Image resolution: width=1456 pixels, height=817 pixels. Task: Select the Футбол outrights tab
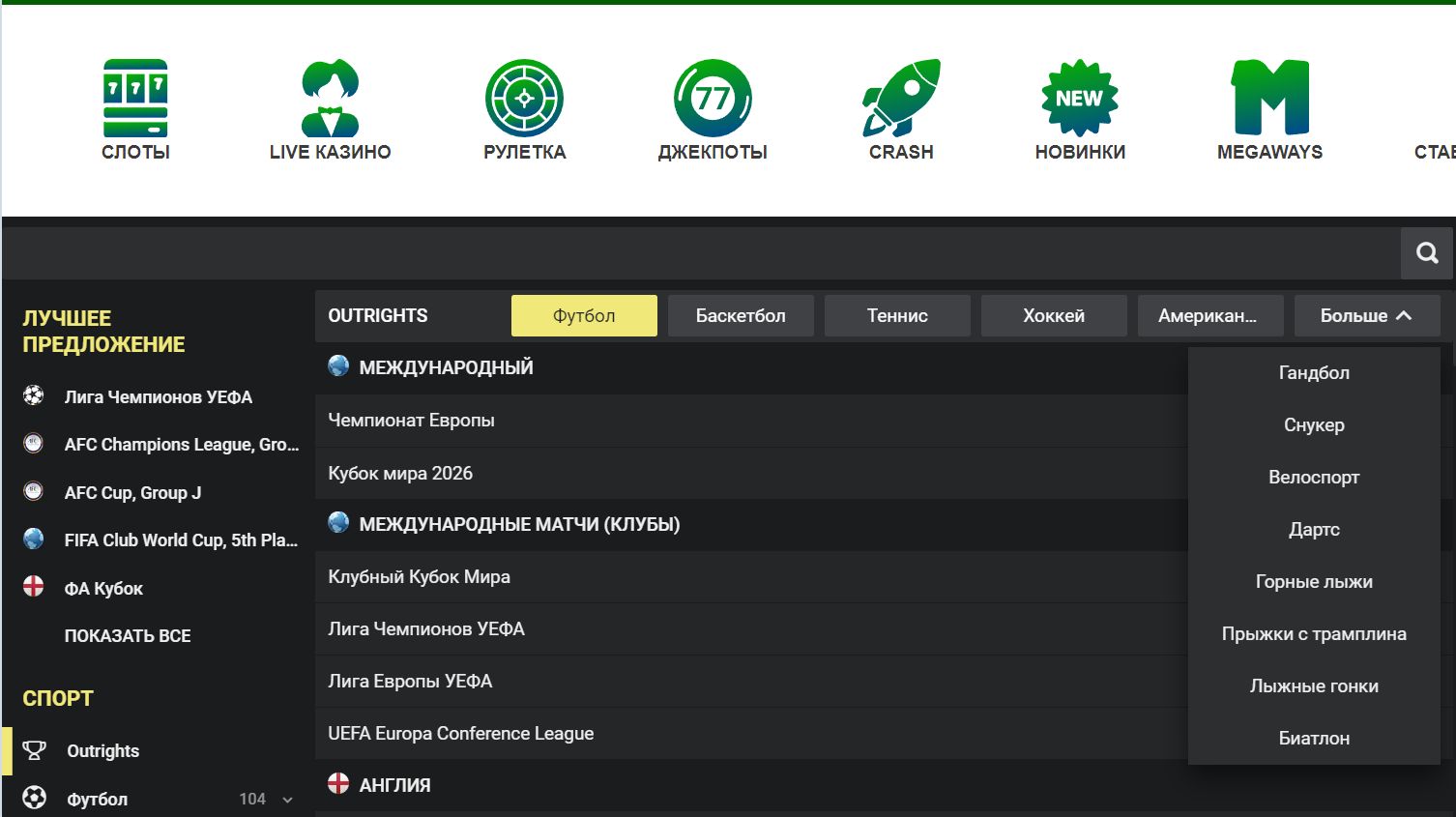point(584,315)
